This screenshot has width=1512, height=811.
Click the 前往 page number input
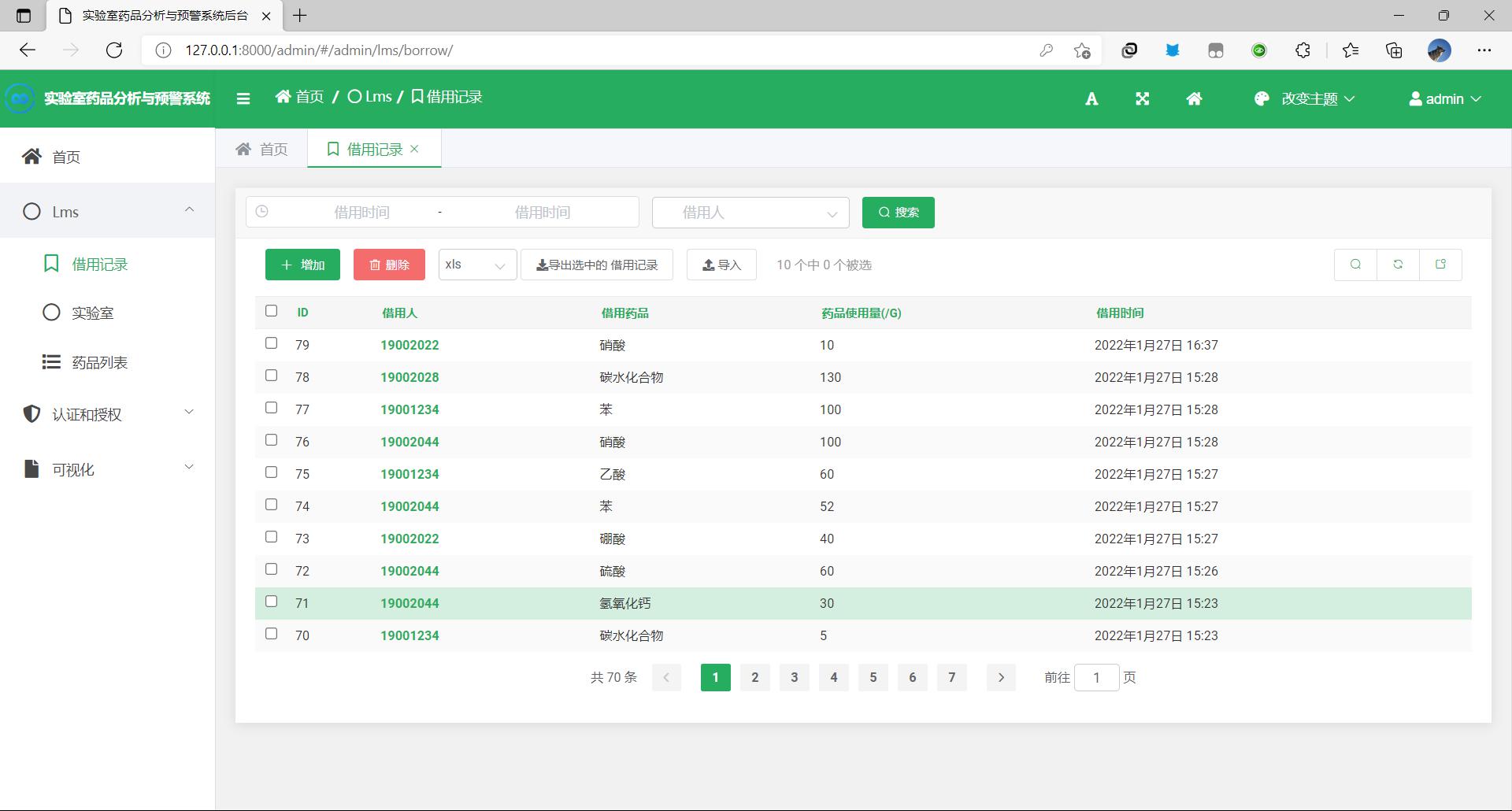coord(1096,677)
